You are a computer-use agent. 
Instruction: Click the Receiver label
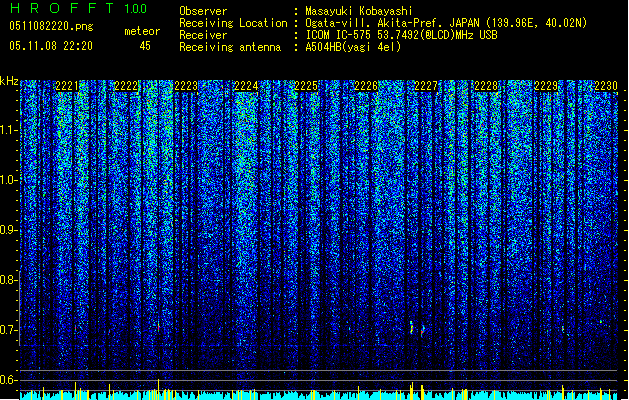[x=203, y=35]
